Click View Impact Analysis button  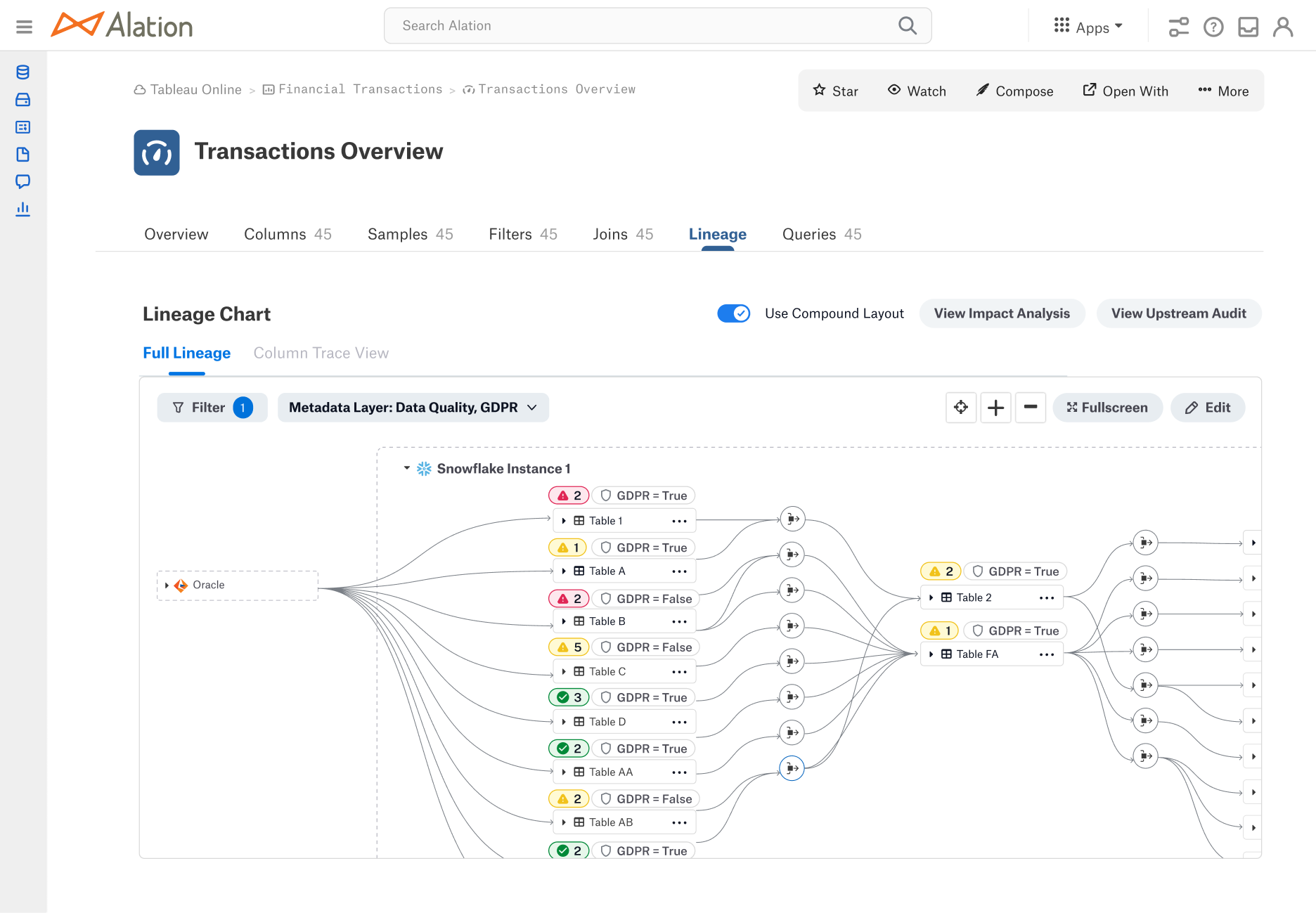[x=1002, y=313]
